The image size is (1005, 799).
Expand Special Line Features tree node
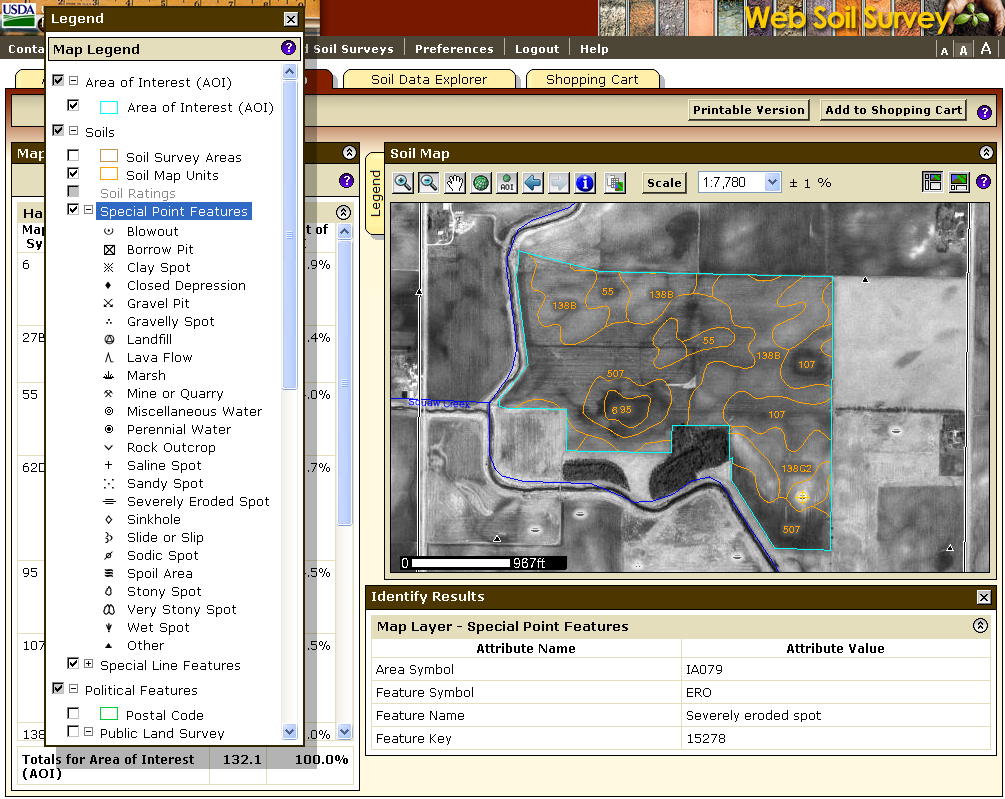(x=88, y=664)
